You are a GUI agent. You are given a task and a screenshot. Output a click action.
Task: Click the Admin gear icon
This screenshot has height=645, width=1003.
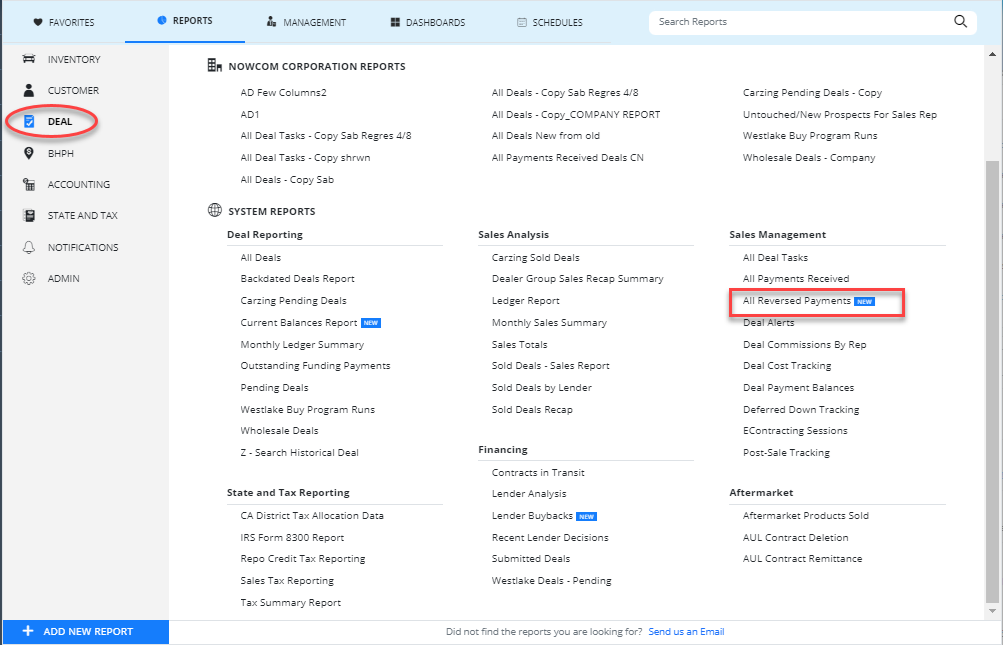click(x=29, y=278)
